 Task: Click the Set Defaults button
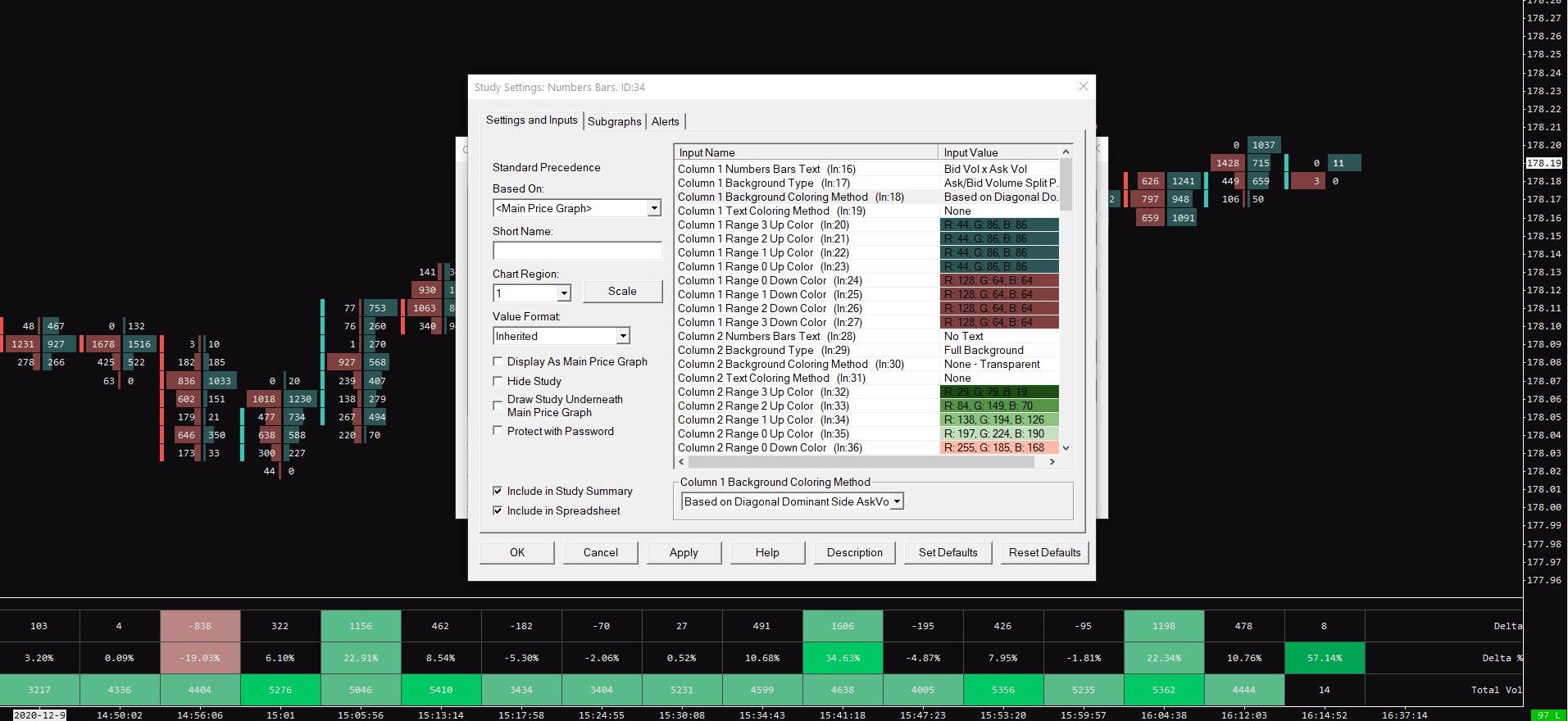[948, 552]
